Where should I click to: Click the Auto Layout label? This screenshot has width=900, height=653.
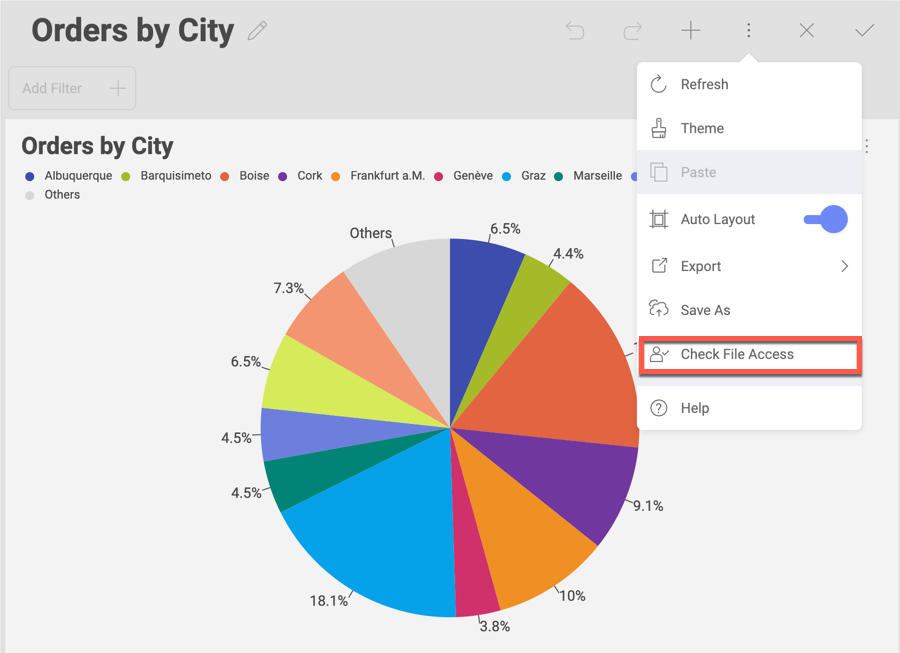(x=717, y=219)
